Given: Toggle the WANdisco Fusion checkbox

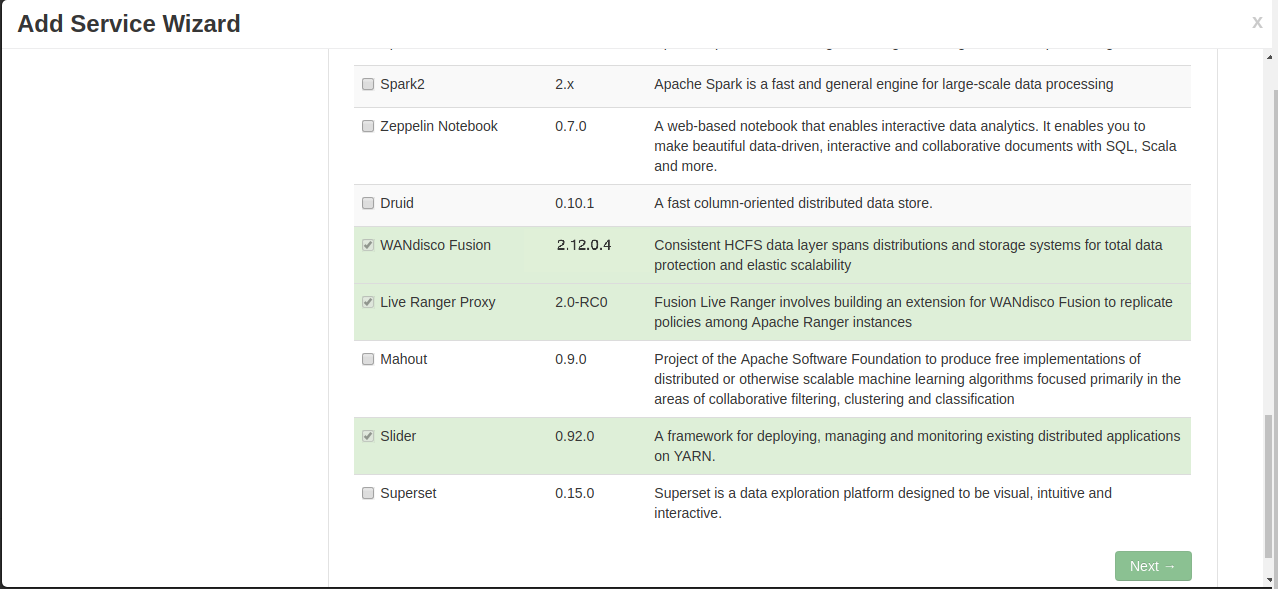Looking at the screenshot, I should pos(368,246).
